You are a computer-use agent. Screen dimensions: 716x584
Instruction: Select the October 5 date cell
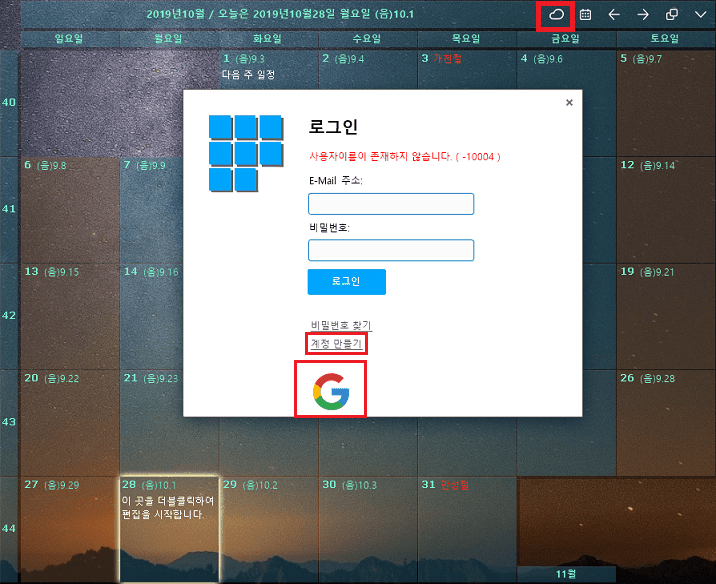pyautogui.click(x=666, y=103)
